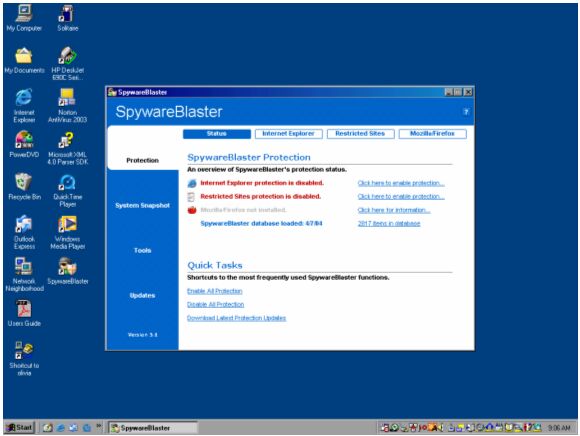Select Protection in the sidebar

142,160
